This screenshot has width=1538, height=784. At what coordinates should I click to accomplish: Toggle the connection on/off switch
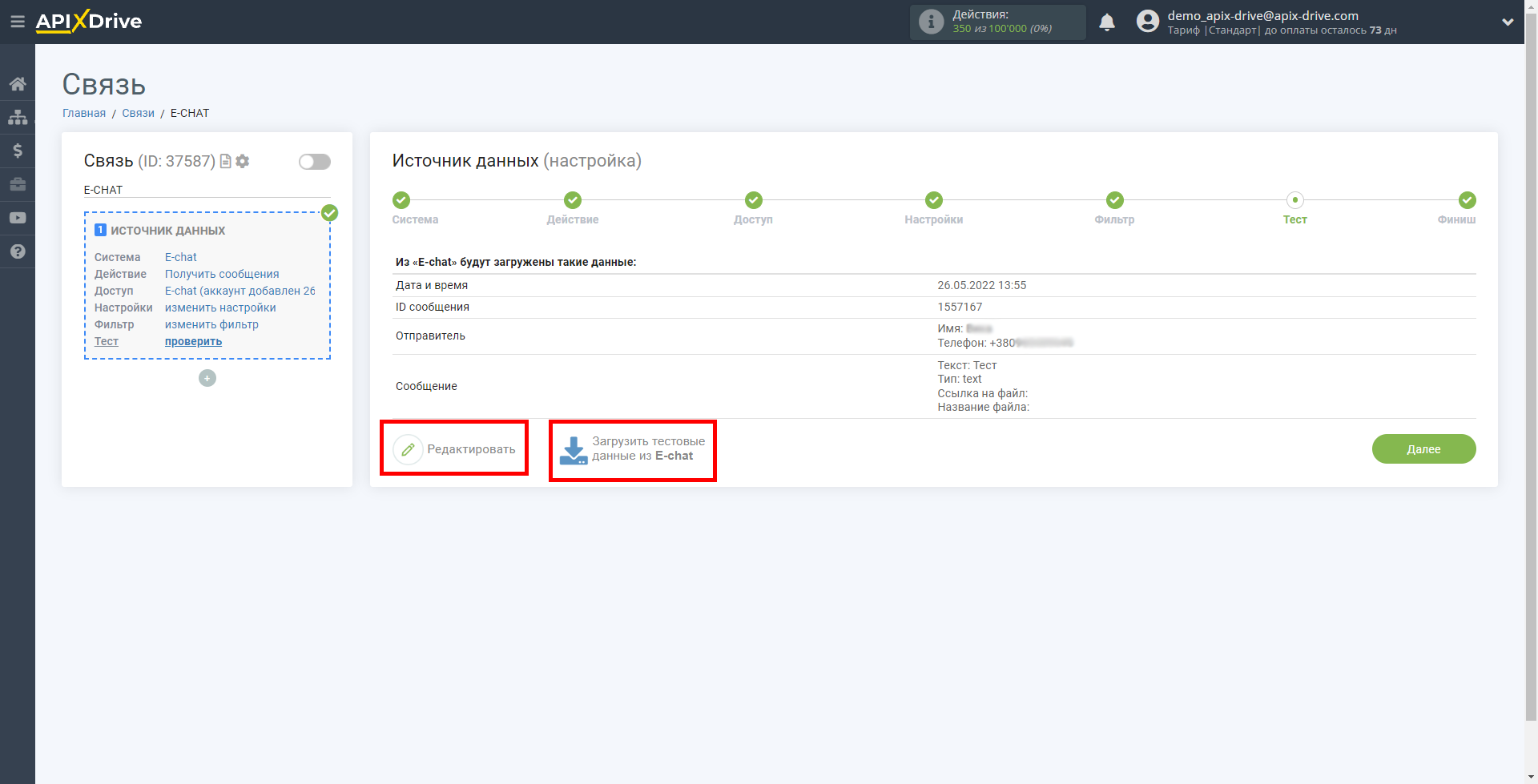315,162
